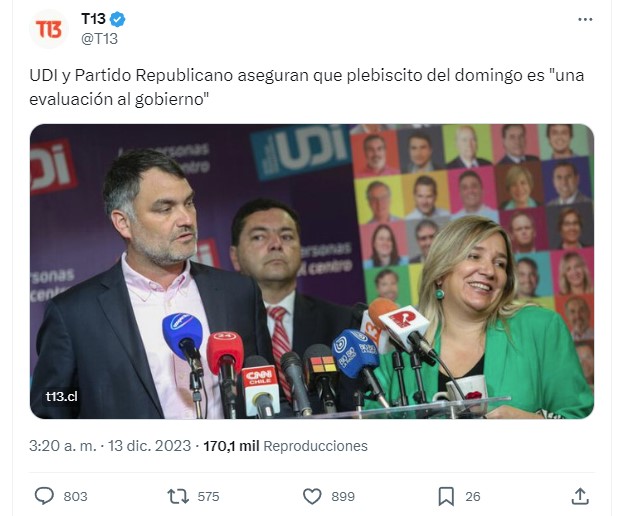Screen dimensions: 622x516
Task: Open the three-dot more options menu
Action: [585, 19]
